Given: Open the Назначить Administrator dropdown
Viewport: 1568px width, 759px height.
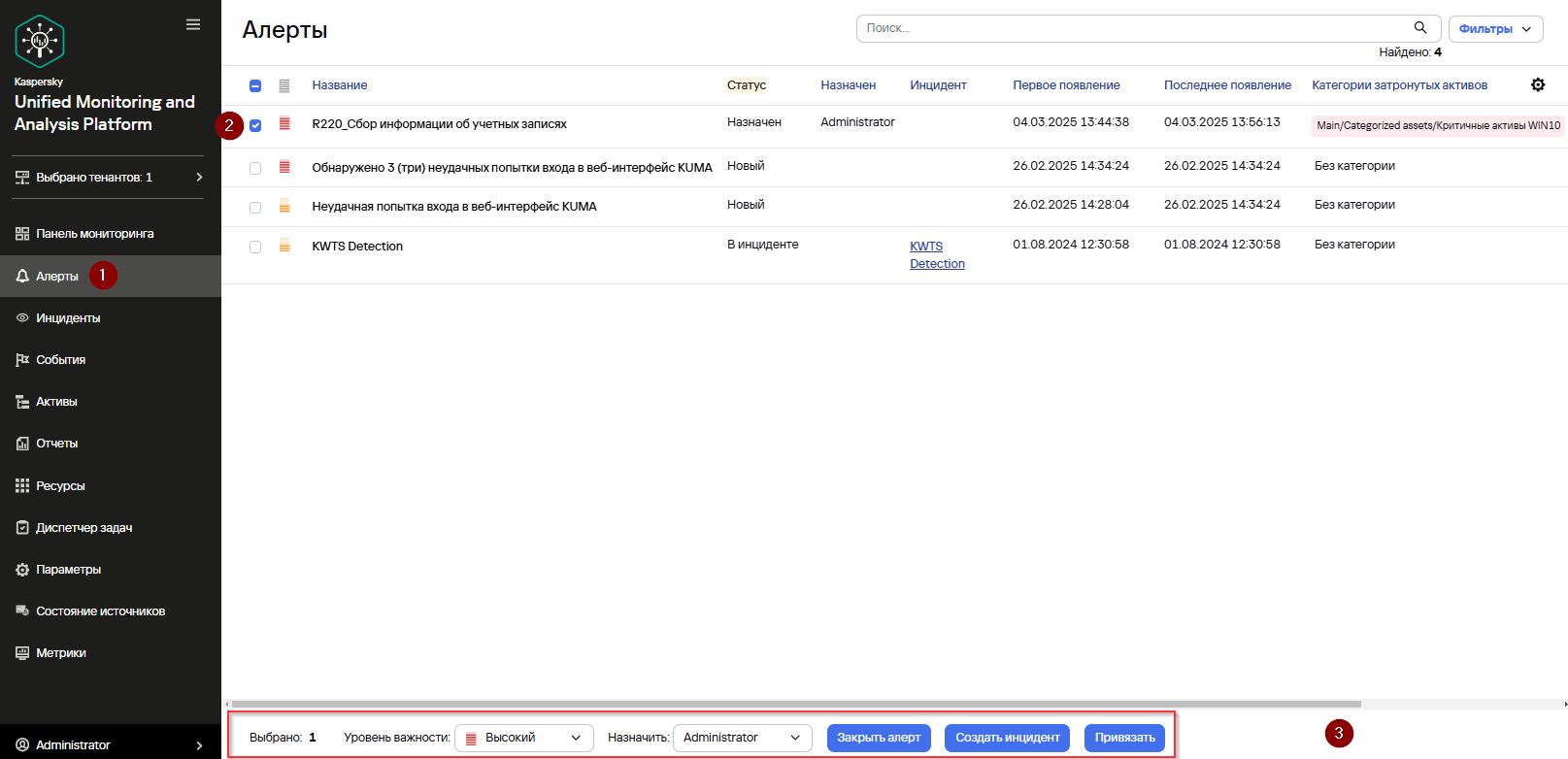Looking at the screenshot, I should point(743,738).
